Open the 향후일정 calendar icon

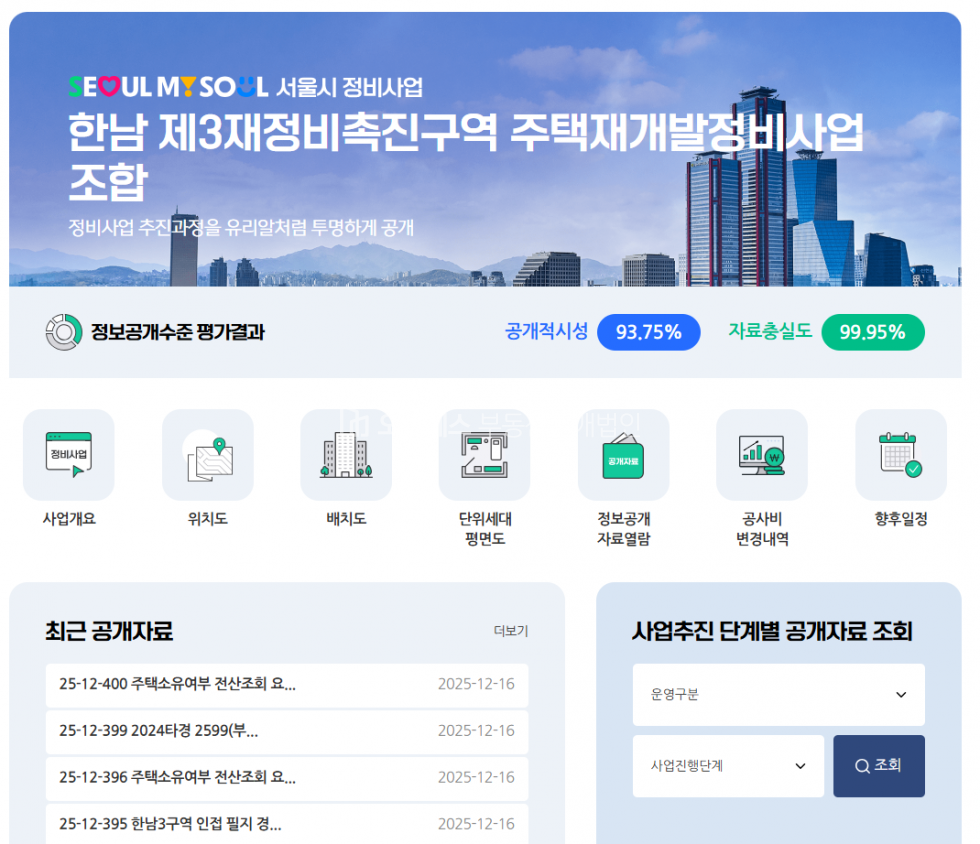[x=901, y=455]
